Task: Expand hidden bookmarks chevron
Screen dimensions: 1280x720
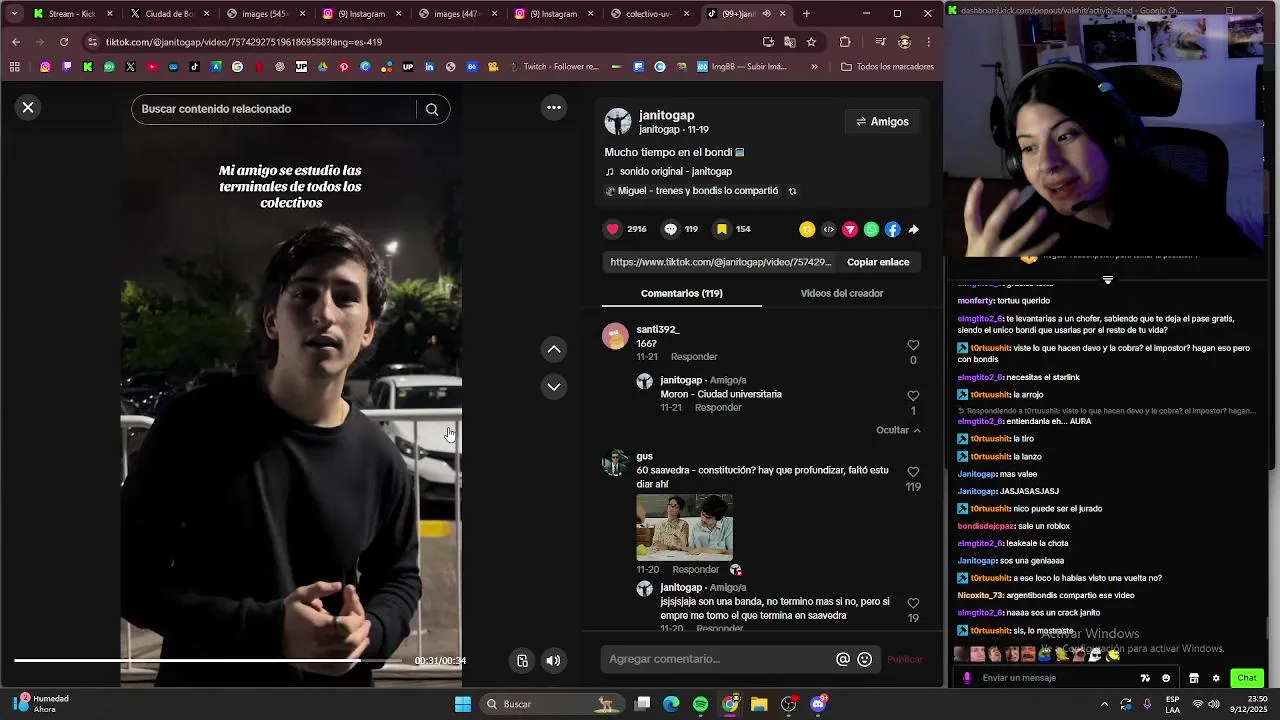Action: click(x=814, y=67)
